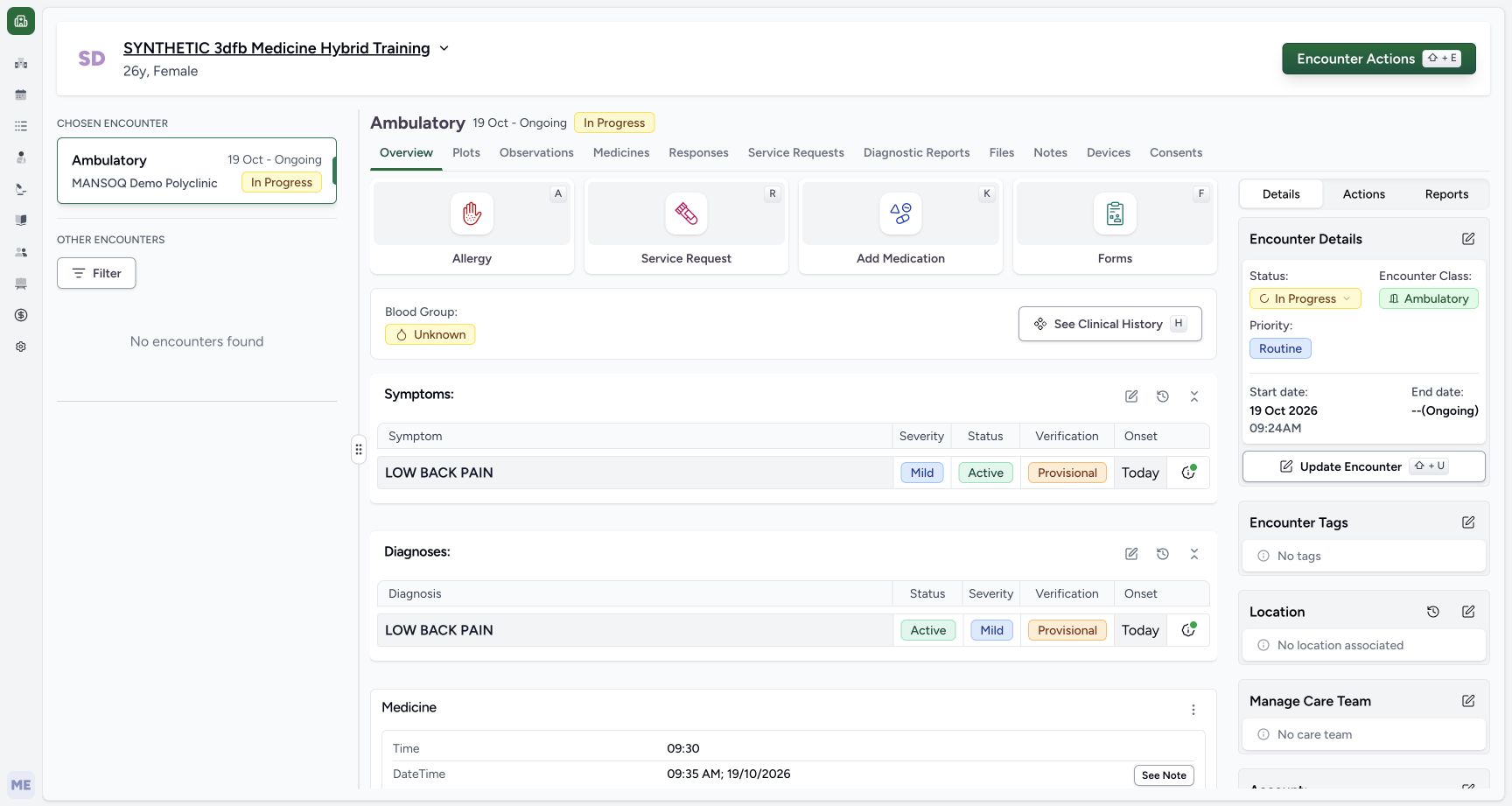Open the billing dollar icon in the sidebar
Image resolution: width=1512 pixels, height=806 pixels.
tap(21, 315)
